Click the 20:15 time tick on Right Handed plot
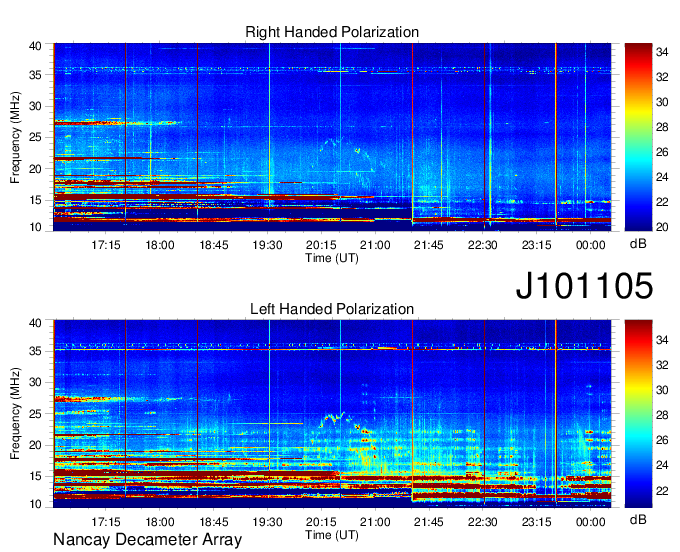 pyautogui.click(x=321, y=245)
